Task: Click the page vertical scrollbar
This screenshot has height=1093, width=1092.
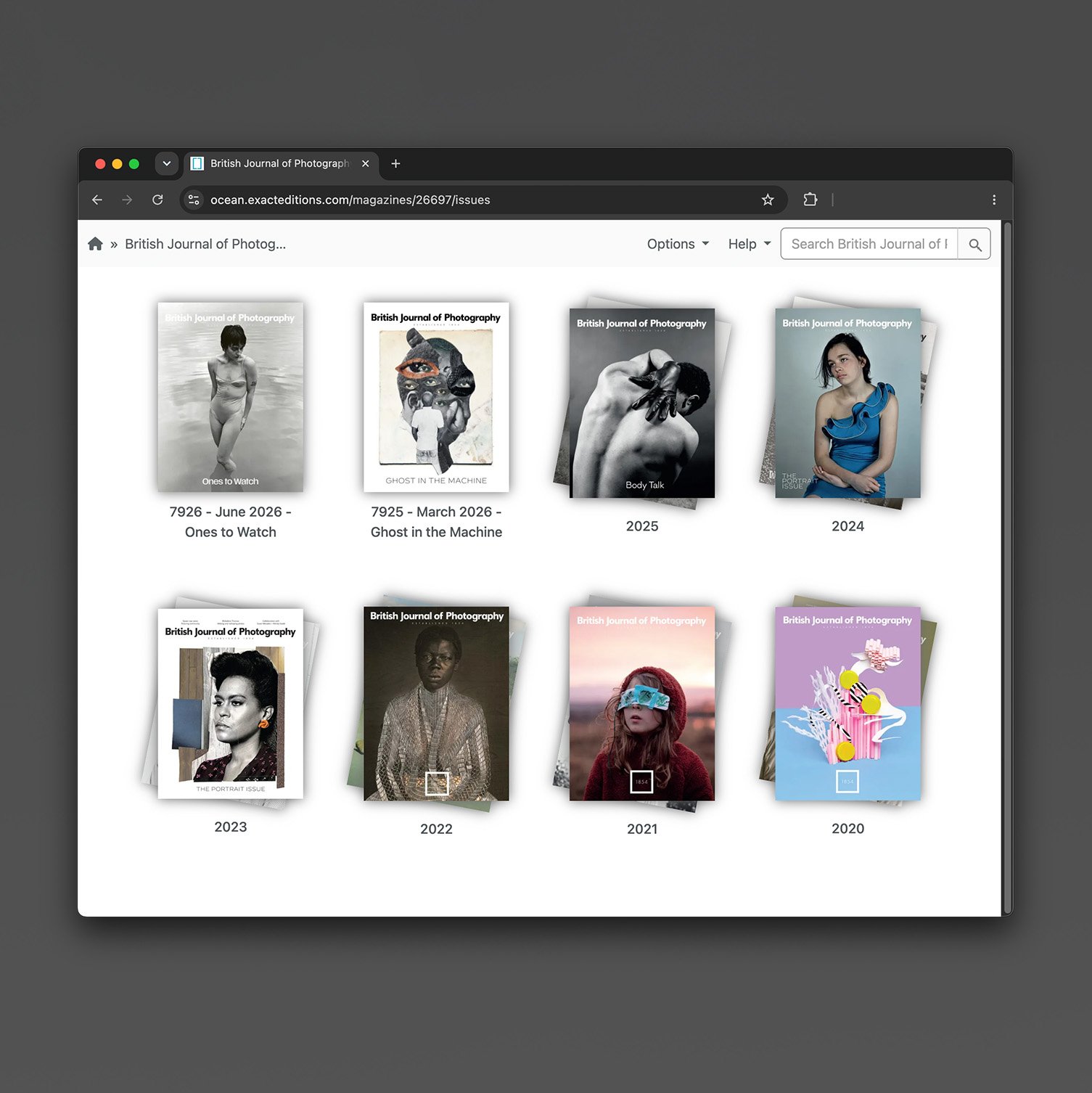Action: point(1007,568)
